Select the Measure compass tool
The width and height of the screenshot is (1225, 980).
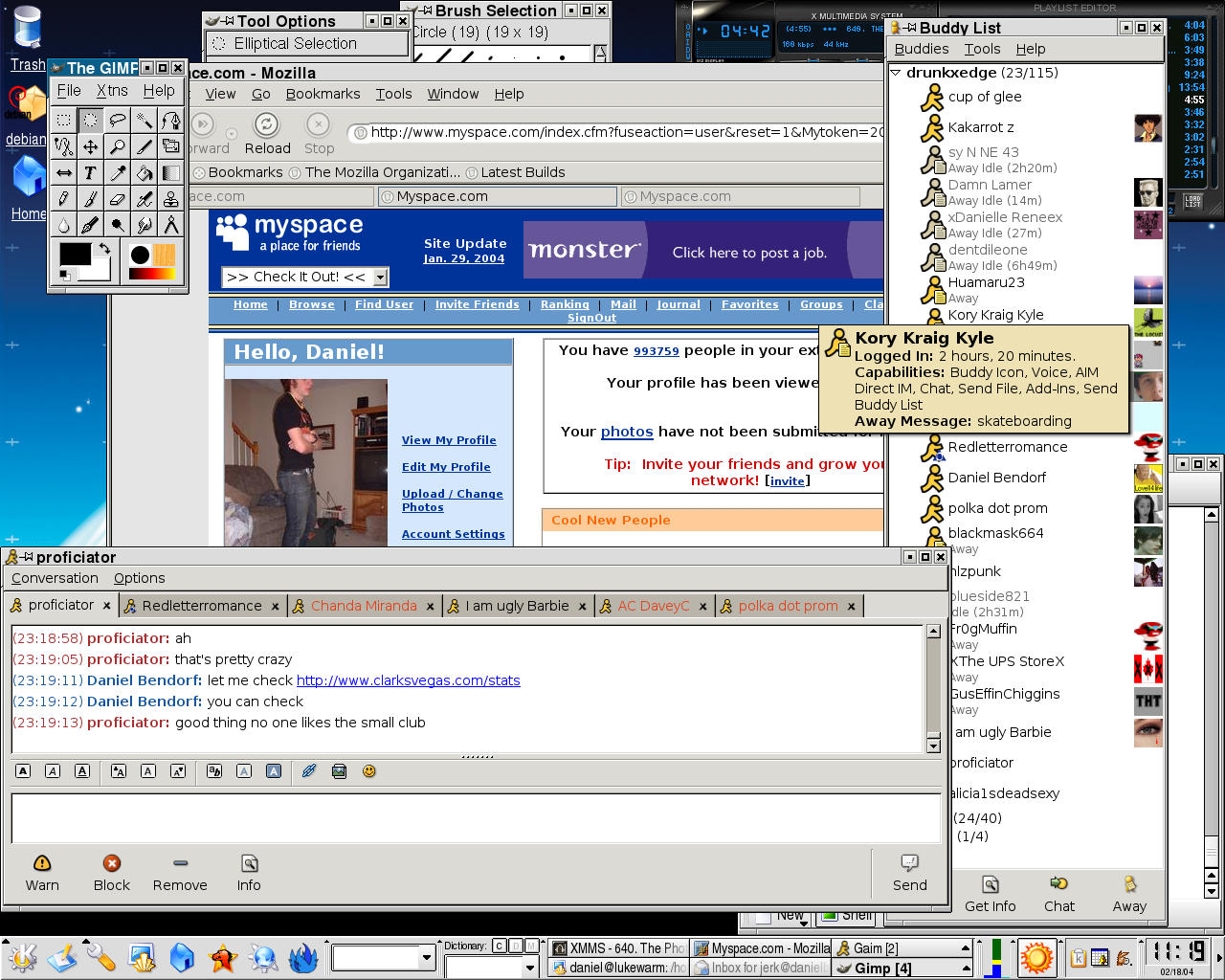click(x=170, y=225)
